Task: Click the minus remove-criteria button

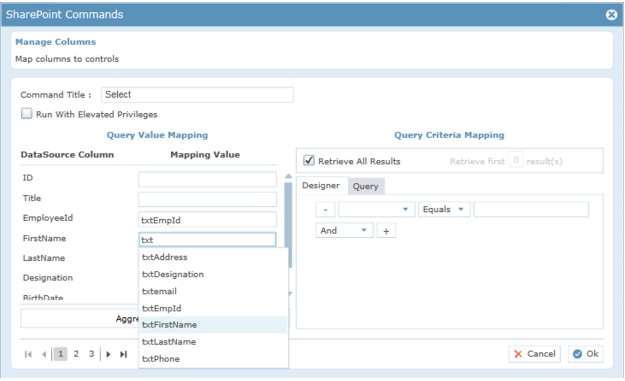Action: pos(325,209)
